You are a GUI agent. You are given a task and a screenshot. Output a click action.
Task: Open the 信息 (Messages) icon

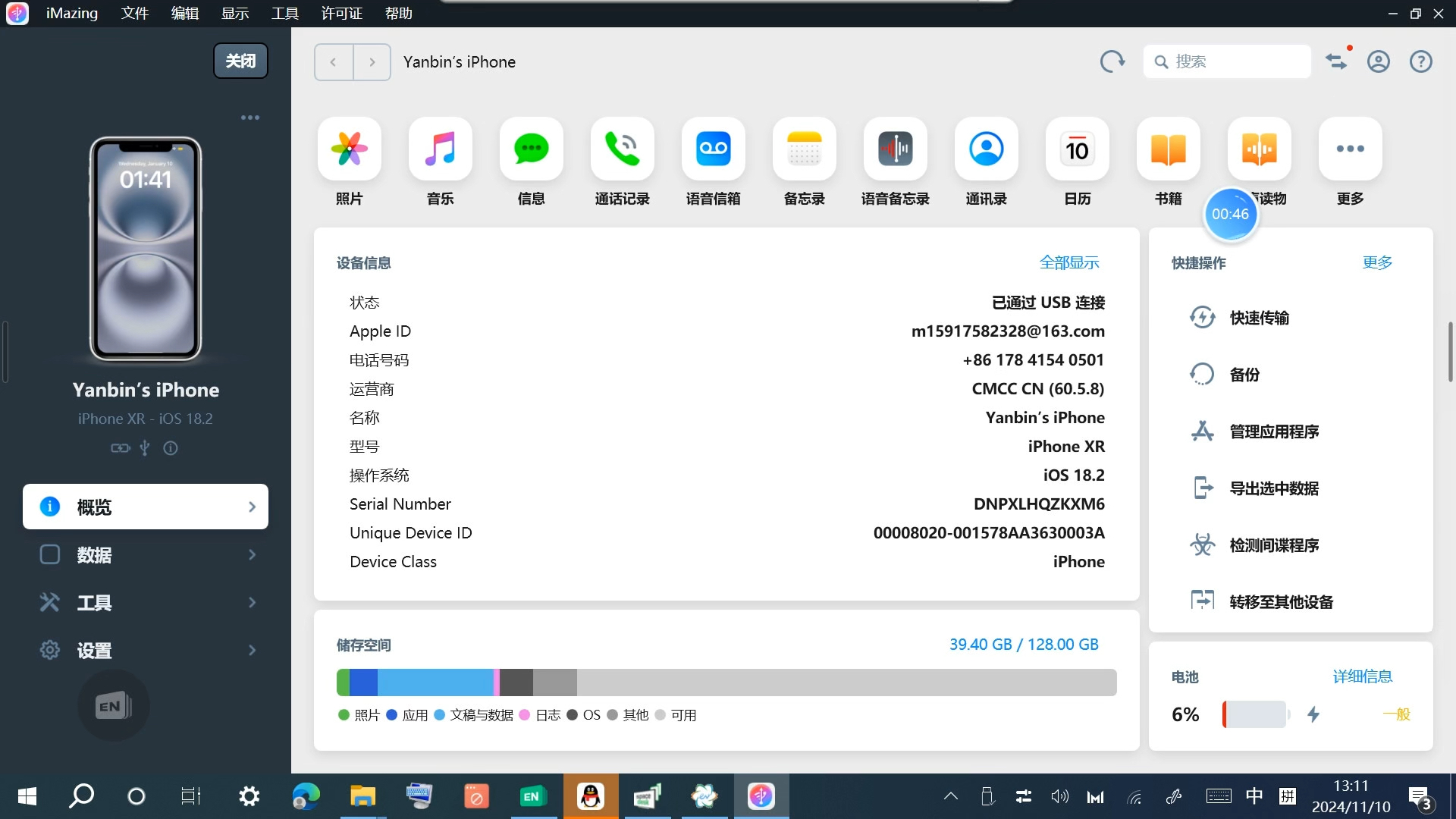click(531, 149)
